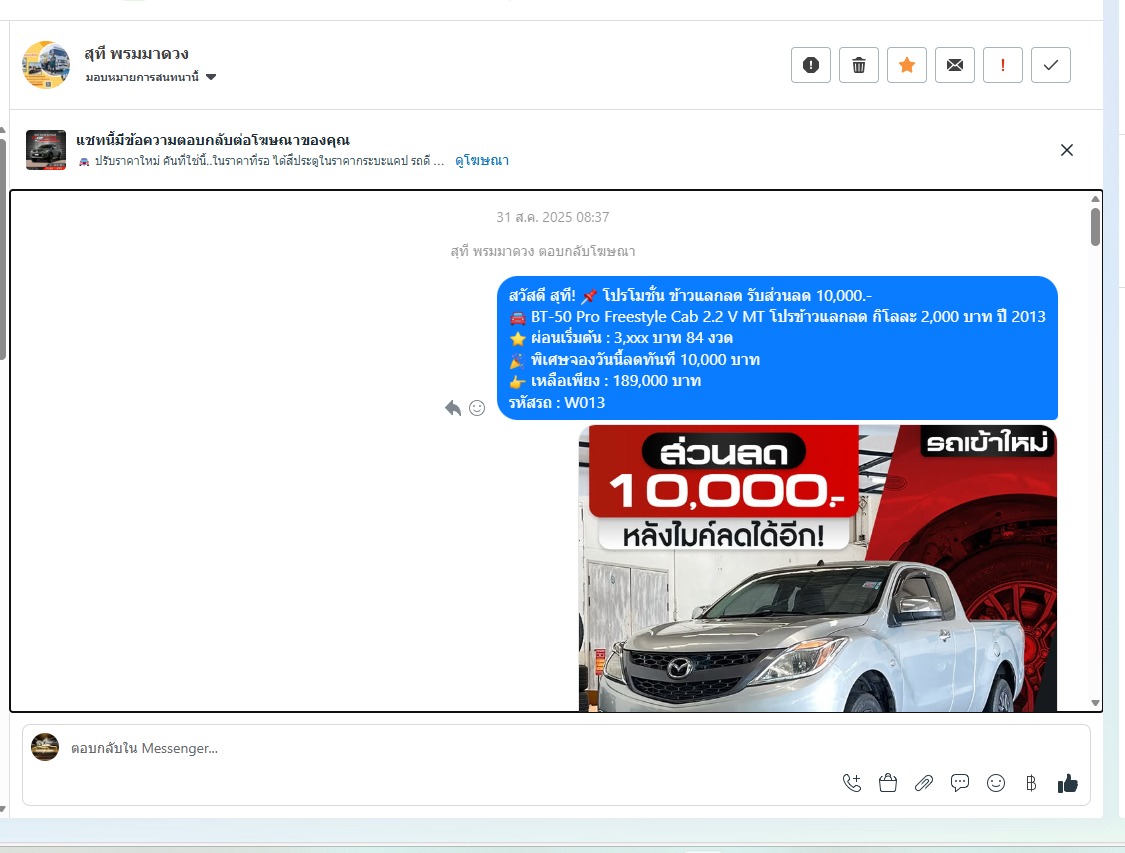Click banner title แชทนี้มีข้อความตอบกลับต่อโฆษณาของคุณ

pyautogui.click(x=213, y=140)
